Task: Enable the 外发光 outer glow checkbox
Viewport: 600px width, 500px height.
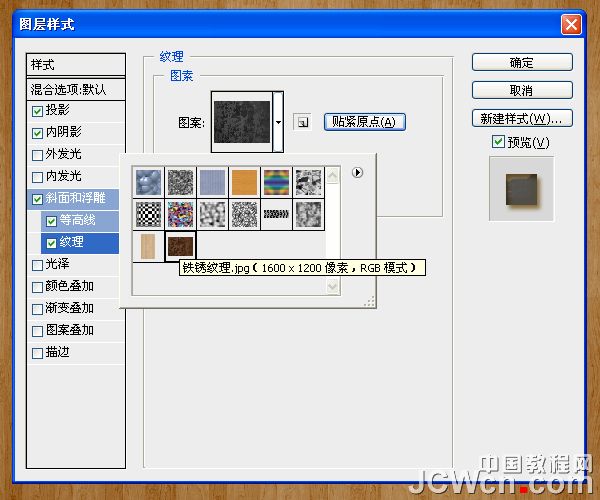Action: pos(38,155)
